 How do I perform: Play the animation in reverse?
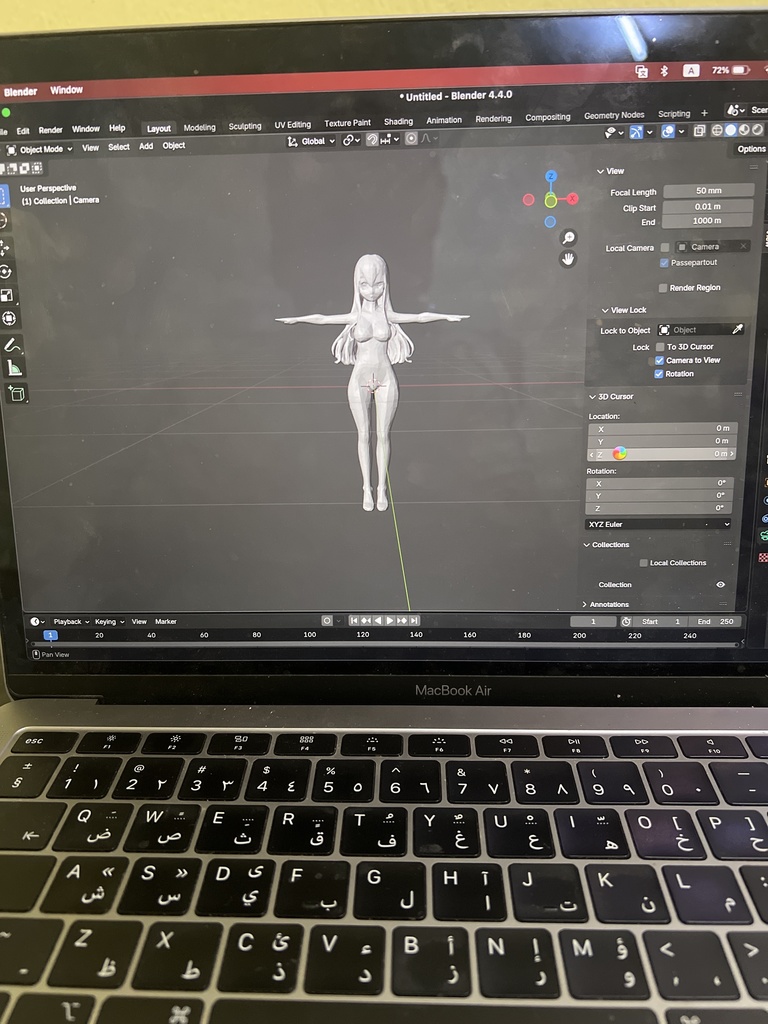(x=377, y=620)
